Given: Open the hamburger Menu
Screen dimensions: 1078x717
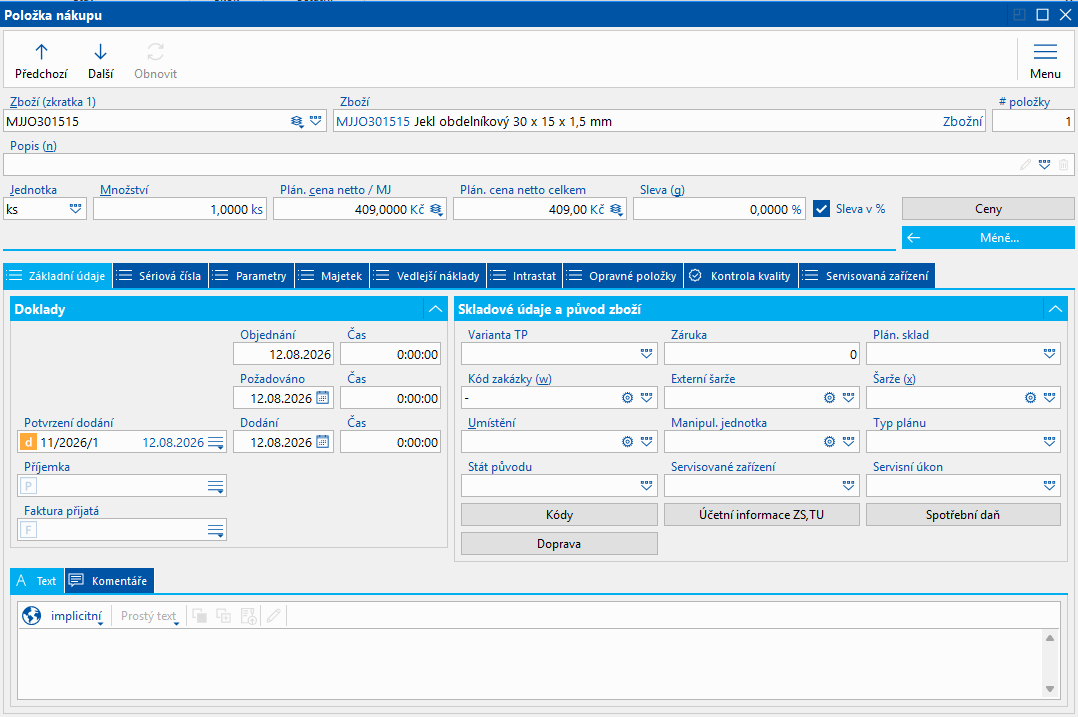Looking at the screenshot, I should [x=1045, y=60].
